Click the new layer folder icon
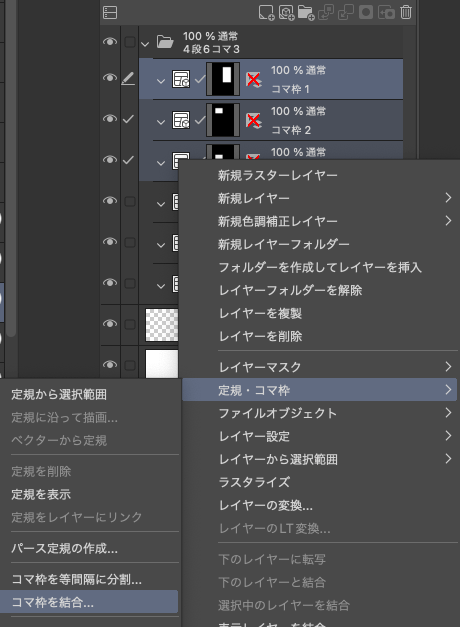 coord(306,12)
